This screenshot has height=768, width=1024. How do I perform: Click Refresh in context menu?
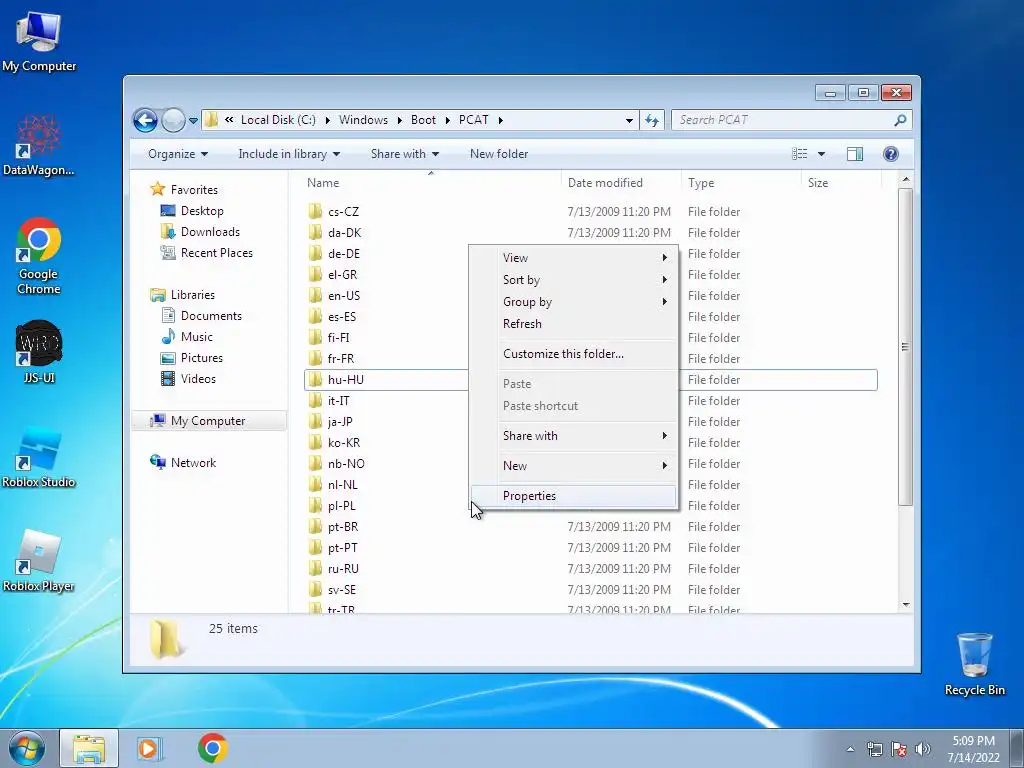[x=574, y=323]
